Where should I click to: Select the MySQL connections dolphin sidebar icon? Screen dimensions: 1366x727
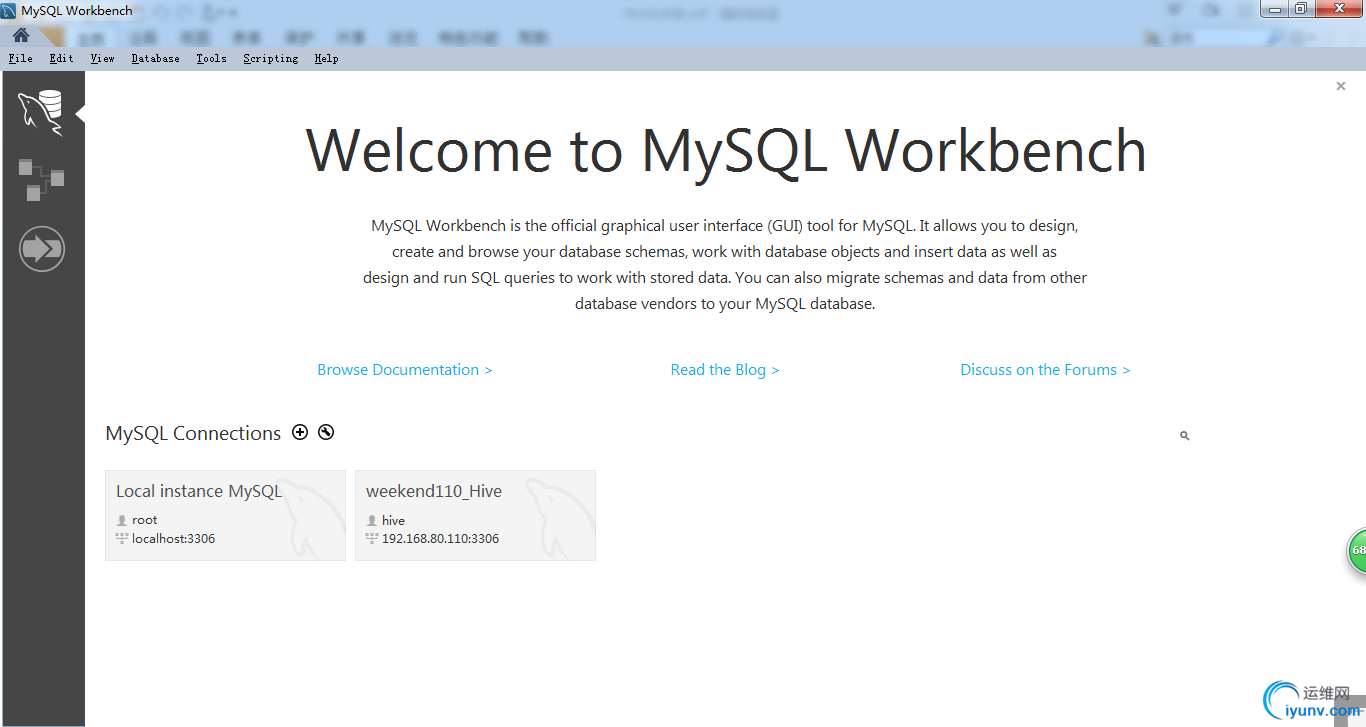41,112
